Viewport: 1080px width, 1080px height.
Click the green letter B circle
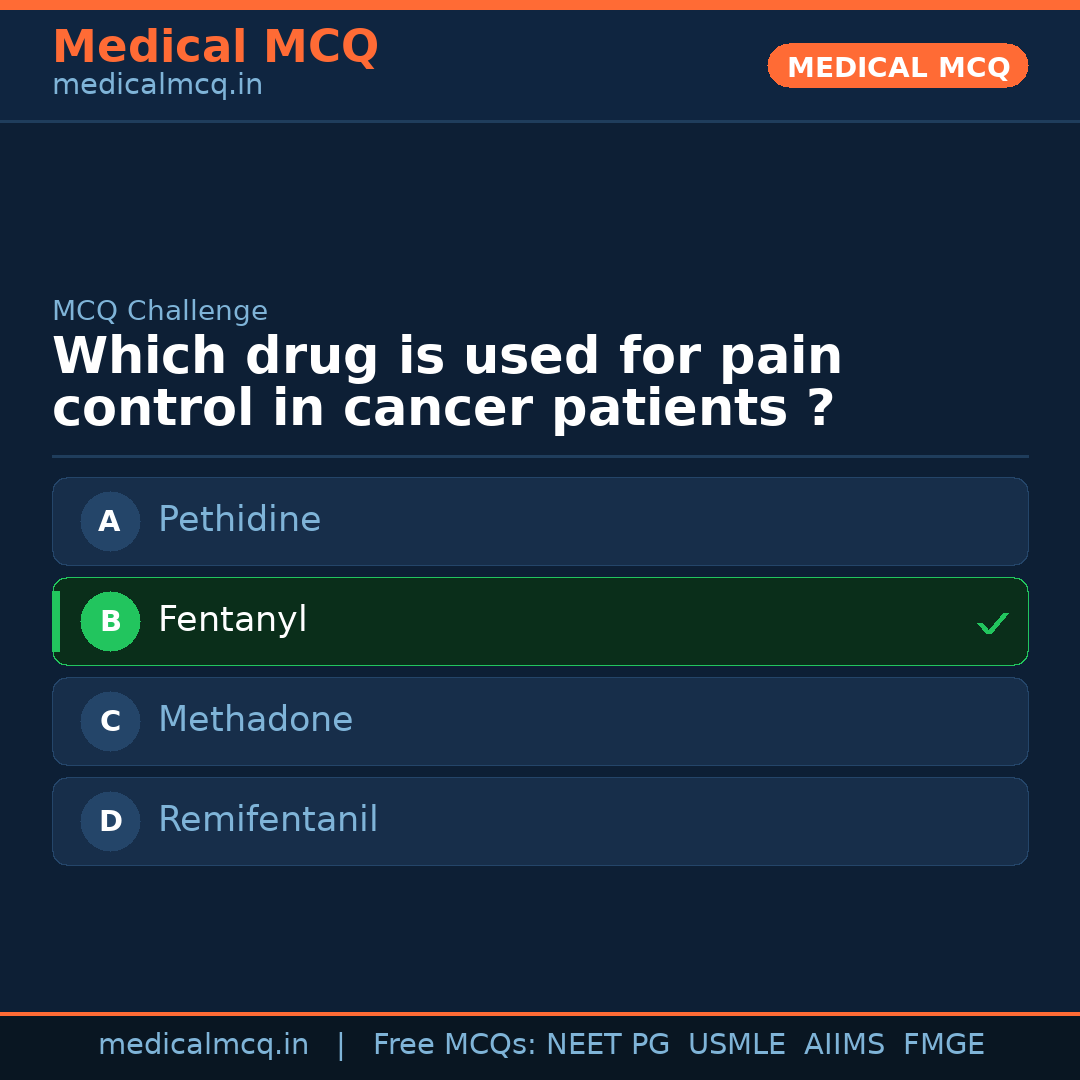(110, 621)
